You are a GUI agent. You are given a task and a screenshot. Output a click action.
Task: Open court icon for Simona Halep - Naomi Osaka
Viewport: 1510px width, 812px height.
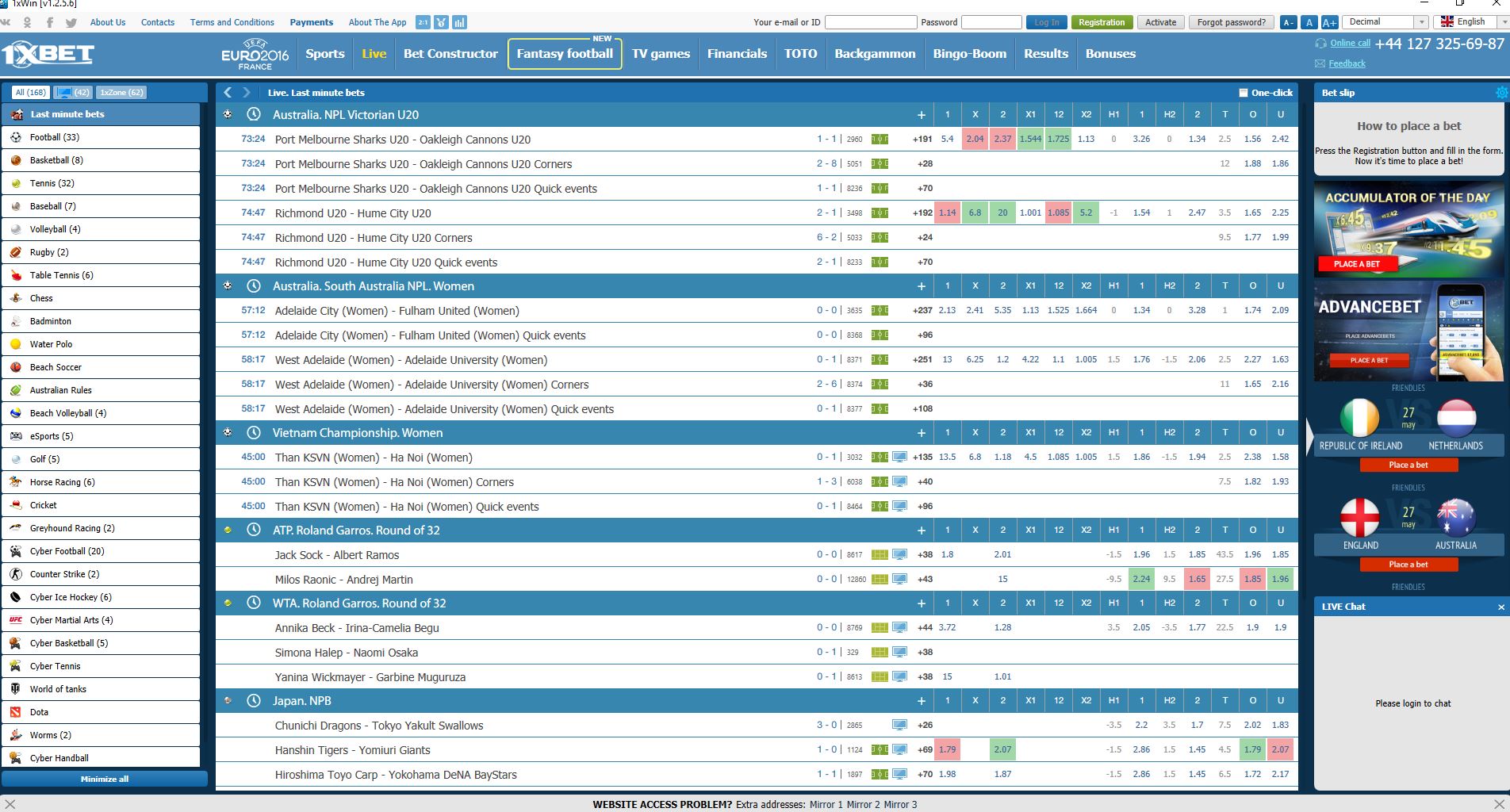pyautogui.click(x=880, y=653)
